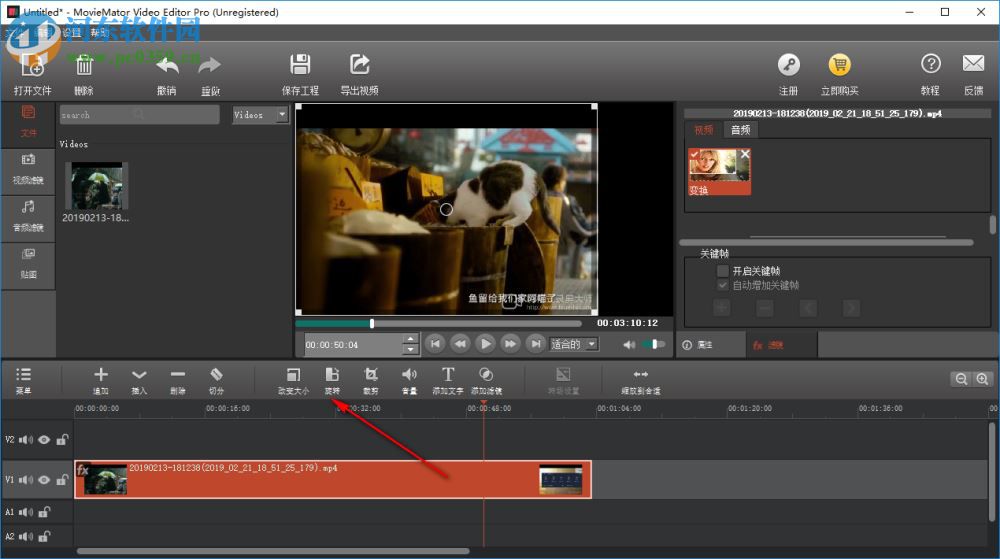Click the 裁剪 crop tool icon

coord(371,374)
